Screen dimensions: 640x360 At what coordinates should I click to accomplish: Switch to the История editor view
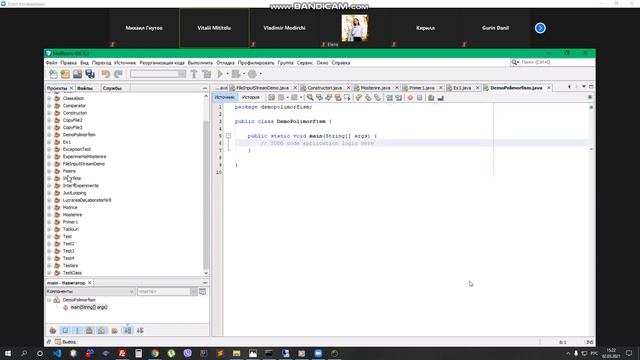pos(251,98)
